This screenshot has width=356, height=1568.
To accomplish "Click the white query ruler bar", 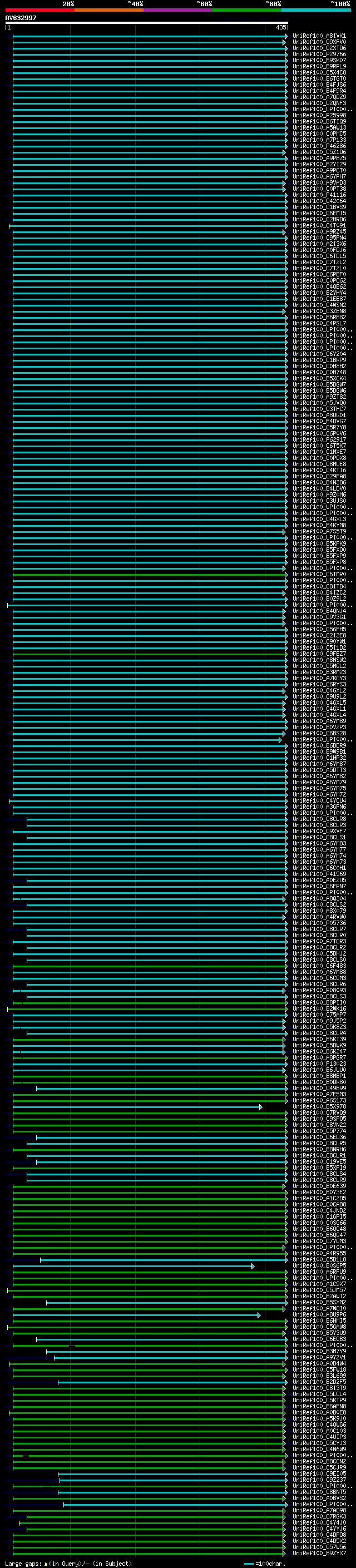I will pyautogui.click(x=147, y=23).
